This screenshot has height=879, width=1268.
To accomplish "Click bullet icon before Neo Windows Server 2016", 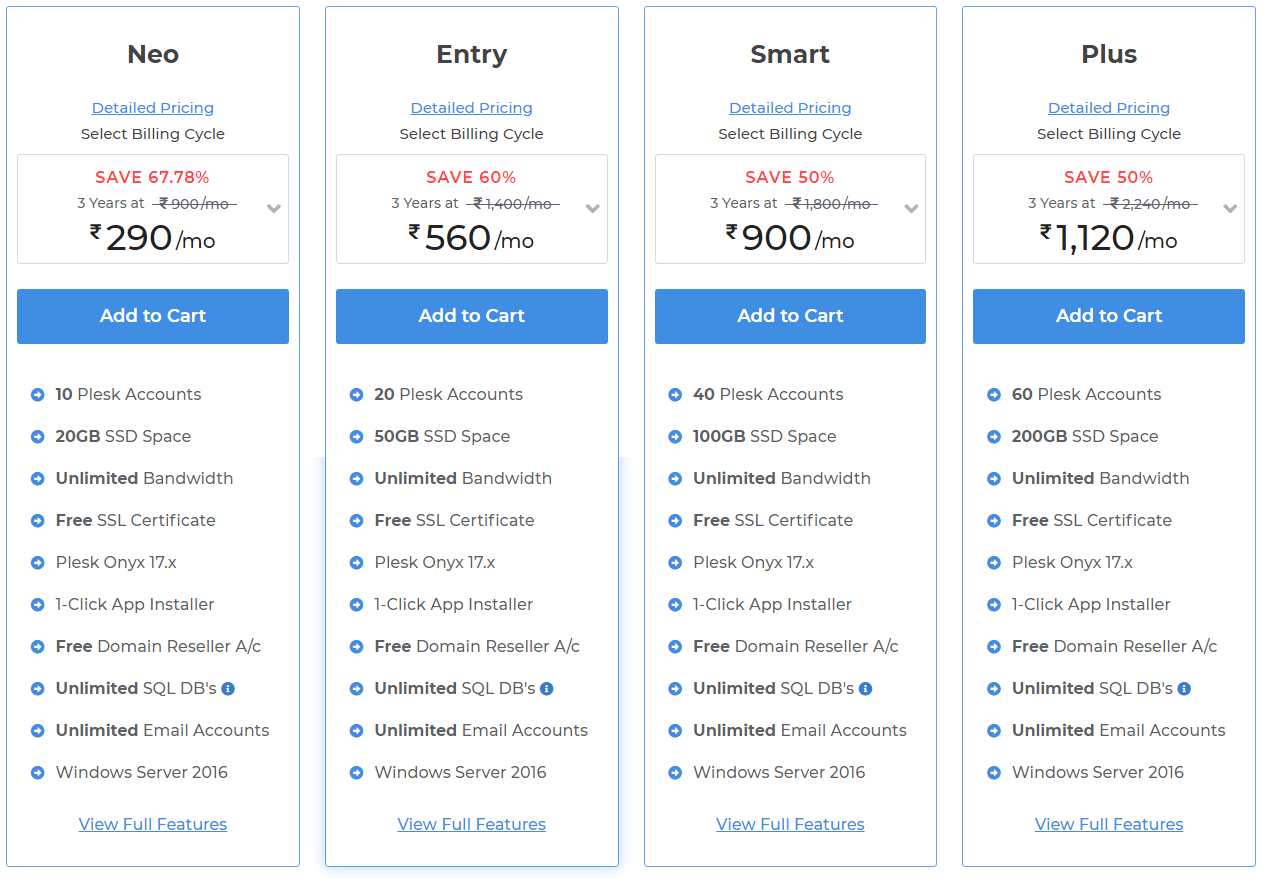I will click(38, 773).
